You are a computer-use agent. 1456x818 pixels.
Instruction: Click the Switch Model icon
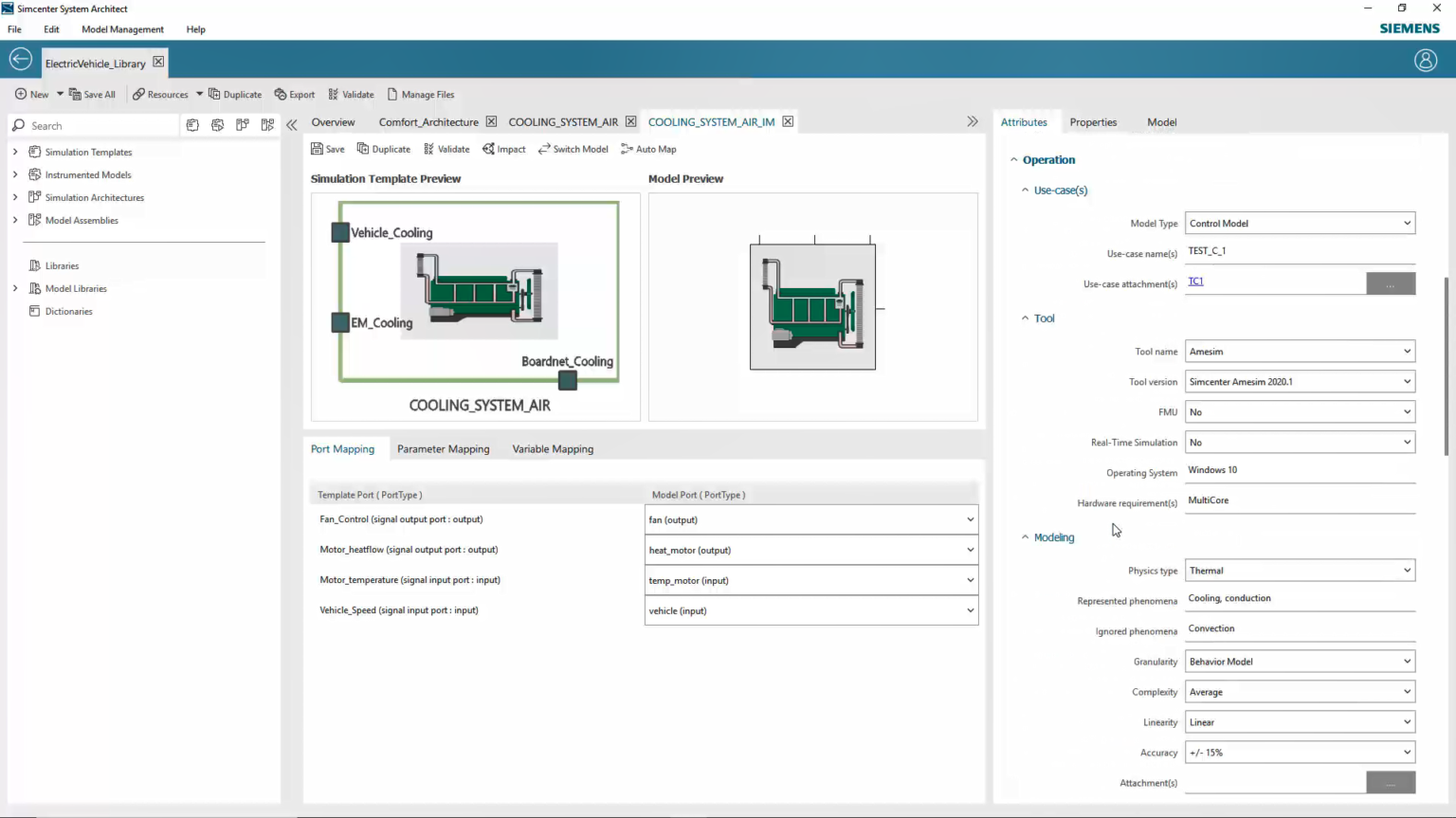573,149
